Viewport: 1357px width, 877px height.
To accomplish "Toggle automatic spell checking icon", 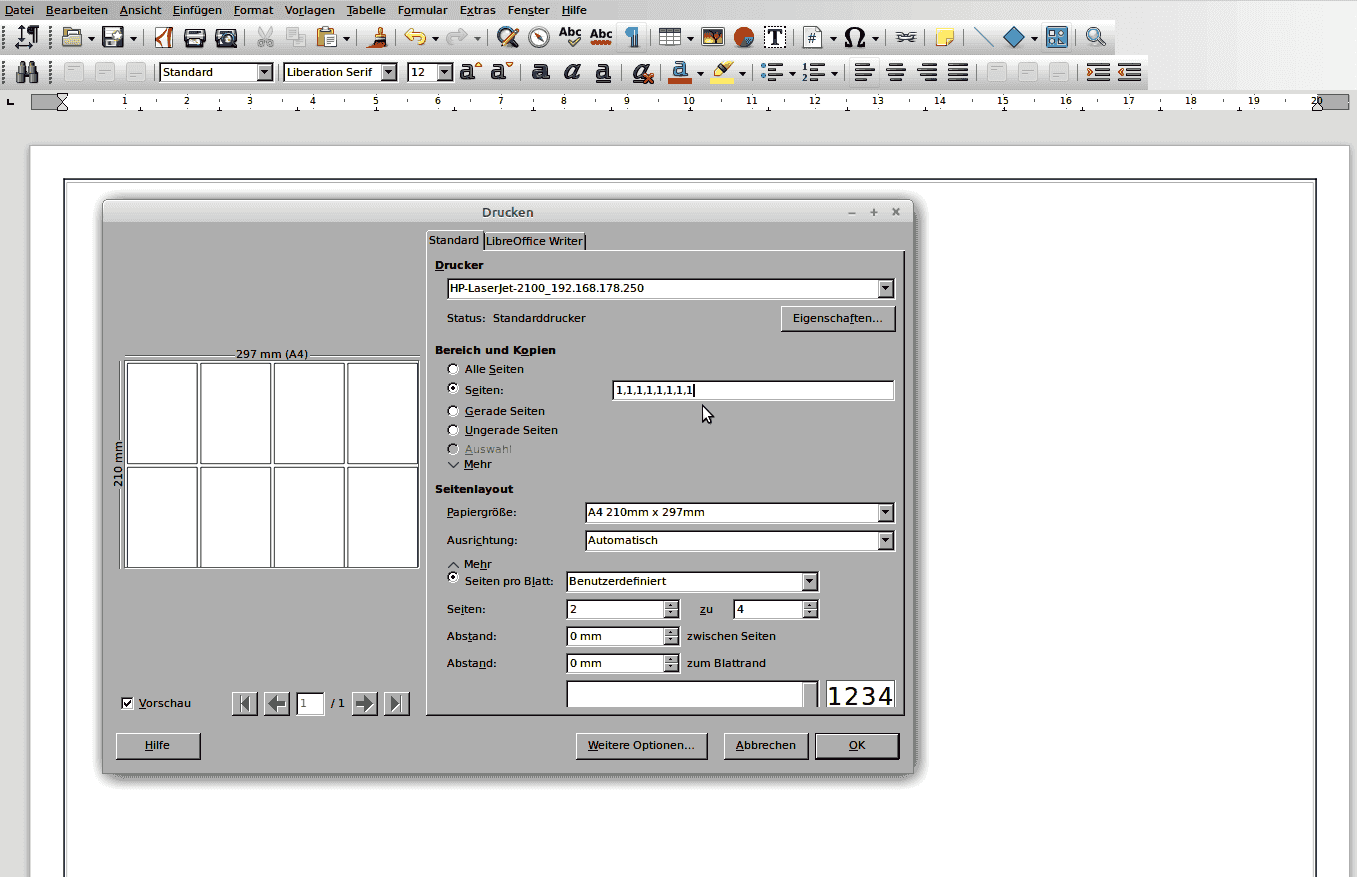I will (x=601, y=38).
